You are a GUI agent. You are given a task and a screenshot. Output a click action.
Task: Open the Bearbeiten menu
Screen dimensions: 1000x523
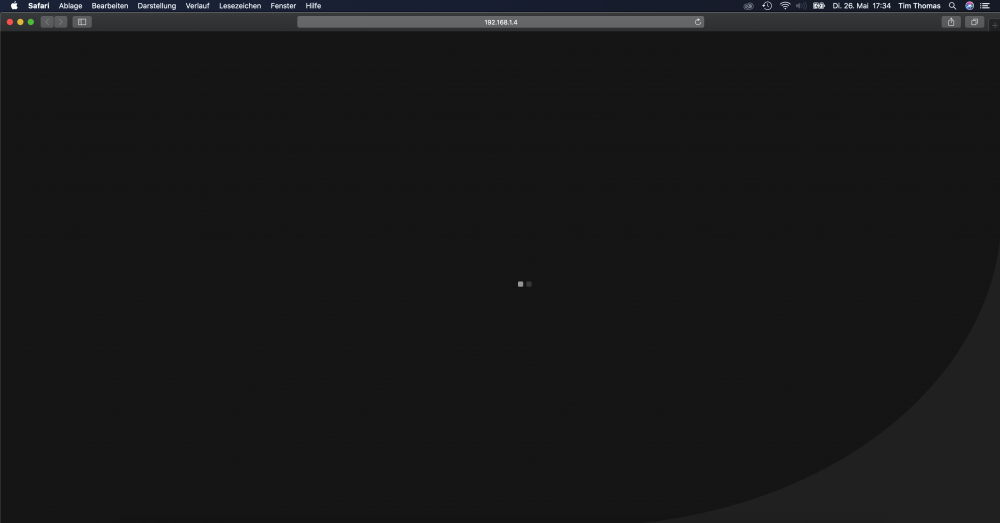tap(110, 6)
